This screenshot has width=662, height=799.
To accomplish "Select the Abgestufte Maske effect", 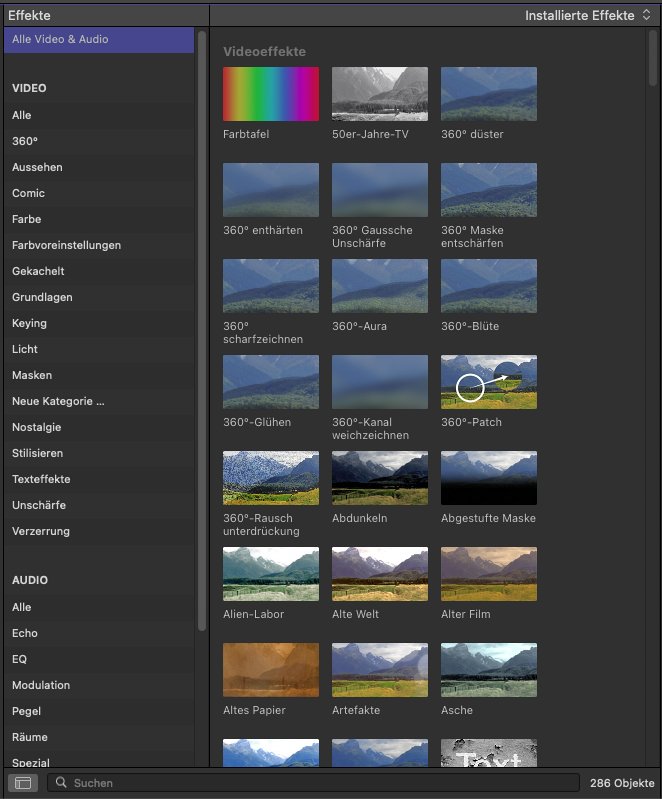I will point(489,478).
